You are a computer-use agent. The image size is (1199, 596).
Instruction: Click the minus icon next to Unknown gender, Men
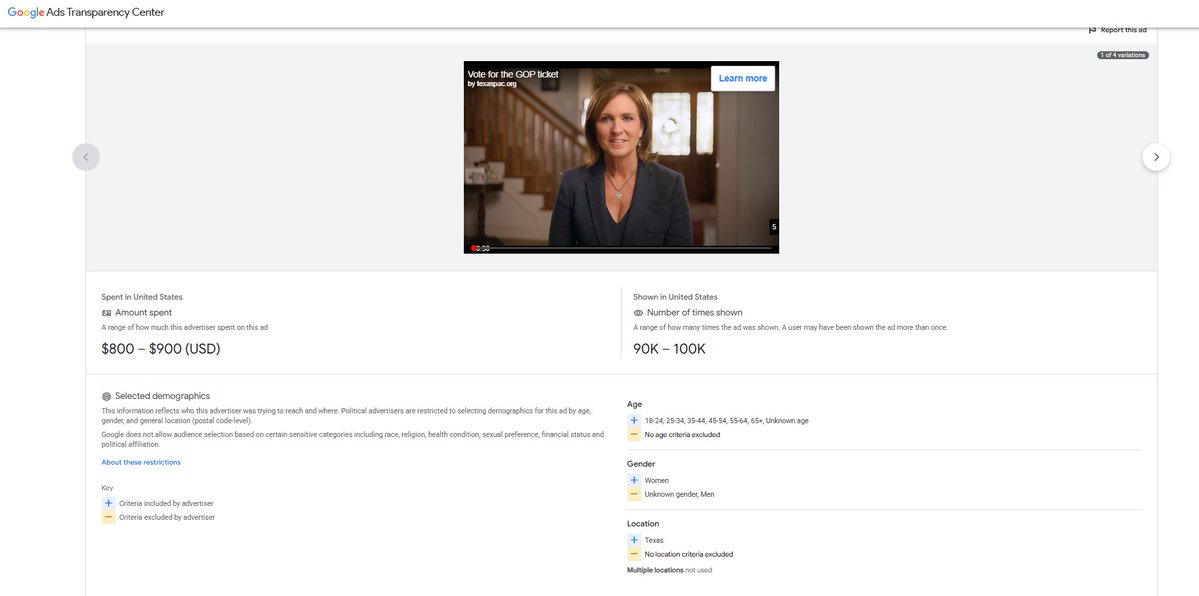point(634,494)
